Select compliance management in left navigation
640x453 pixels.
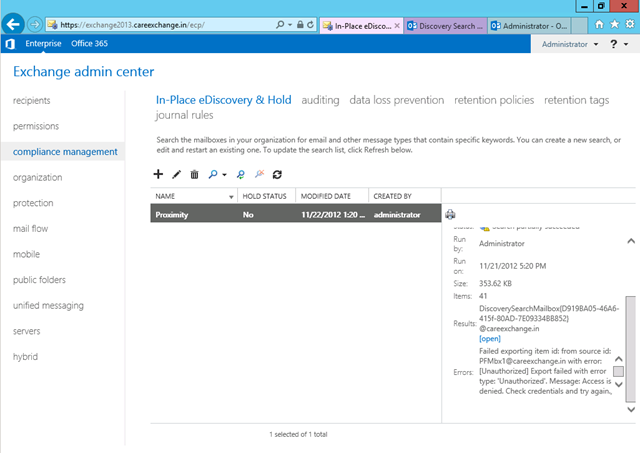click(x=65, y=151)
